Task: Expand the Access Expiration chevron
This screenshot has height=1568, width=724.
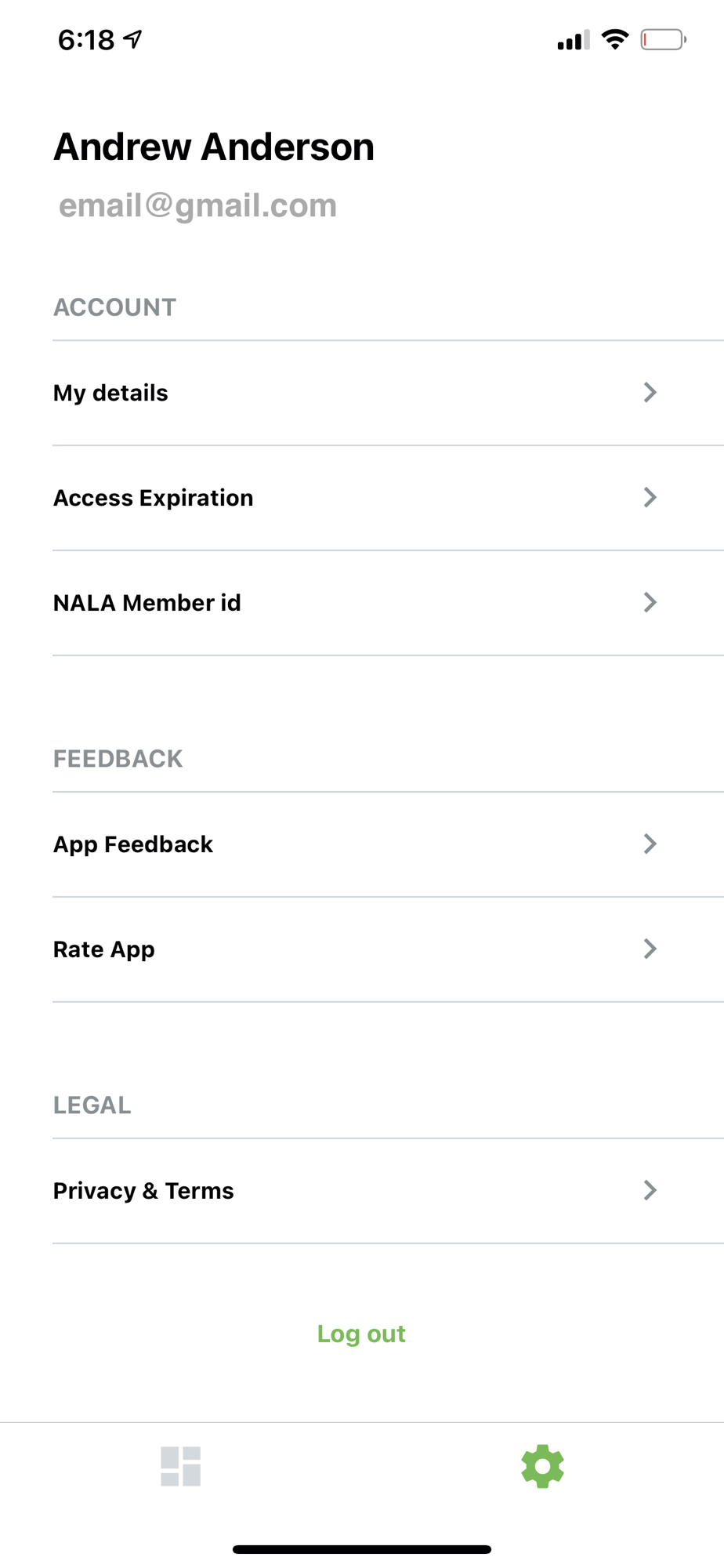Action: [x=650, y=497]
